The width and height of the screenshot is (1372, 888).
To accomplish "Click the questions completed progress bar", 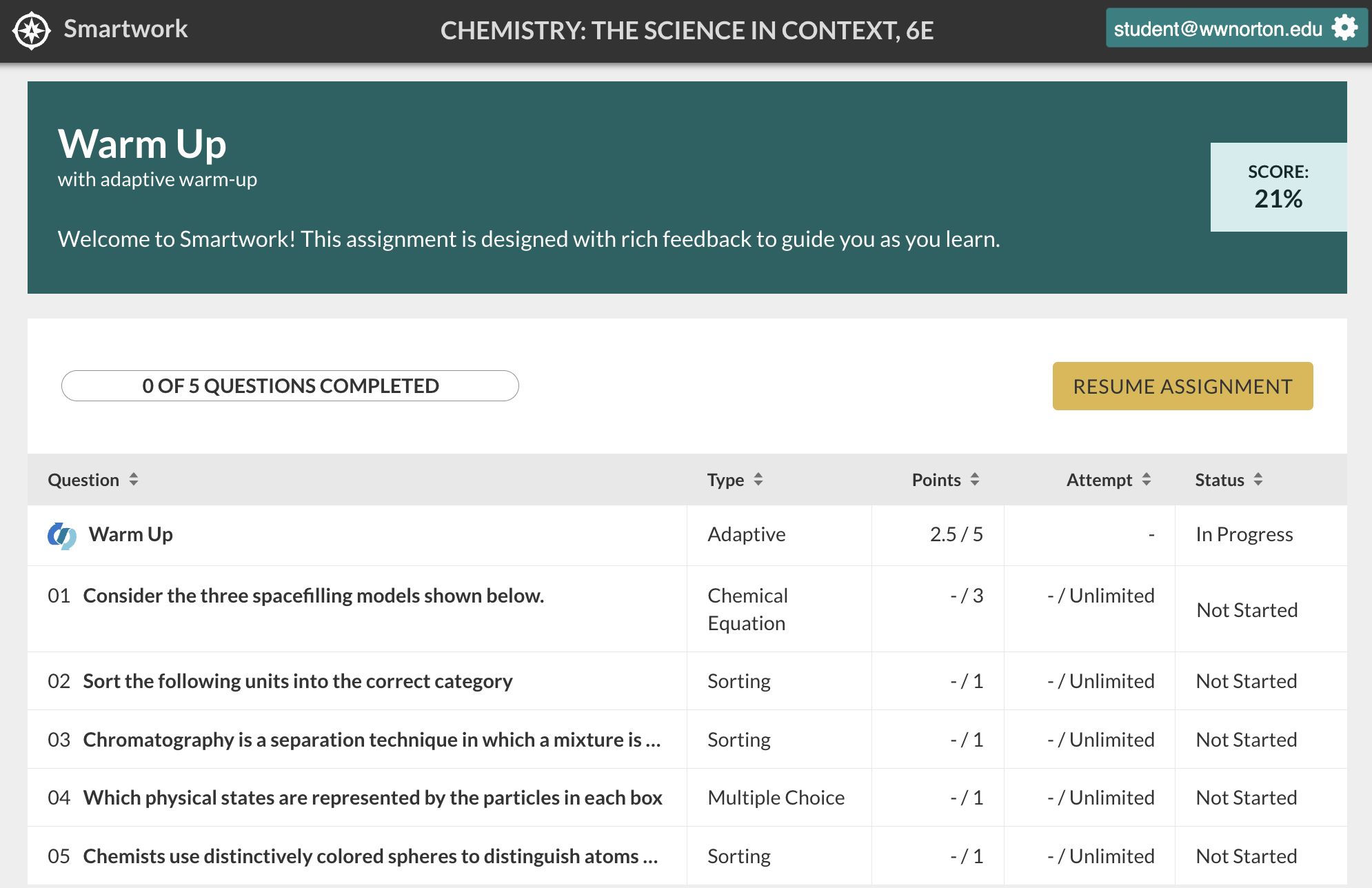I will (290, 386).
